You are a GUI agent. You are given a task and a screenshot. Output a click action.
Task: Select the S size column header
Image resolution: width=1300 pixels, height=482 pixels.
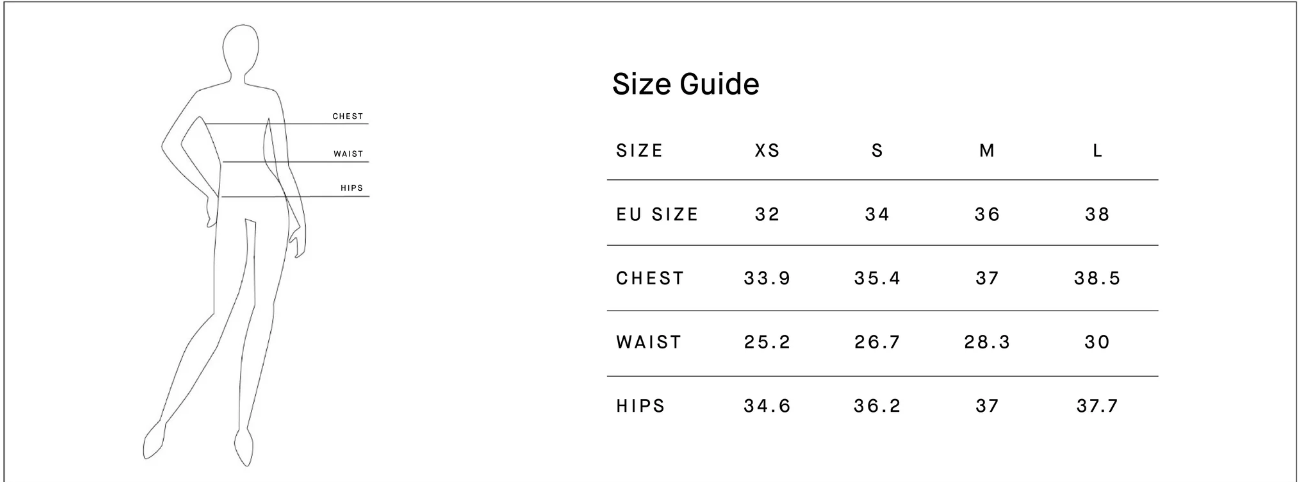[x=877, y=151]
